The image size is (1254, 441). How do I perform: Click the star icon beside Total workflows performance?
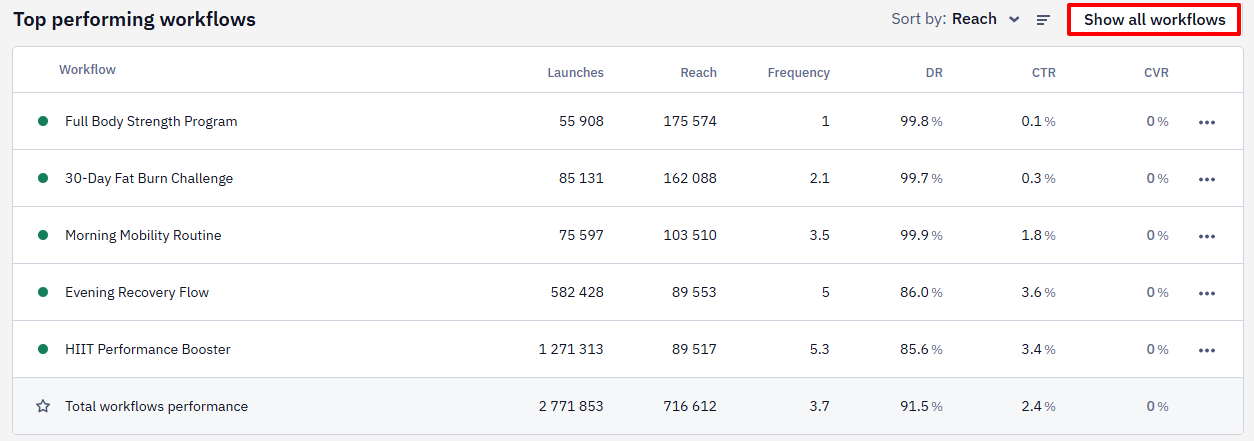pyautogui.click(x=43, y=406)
